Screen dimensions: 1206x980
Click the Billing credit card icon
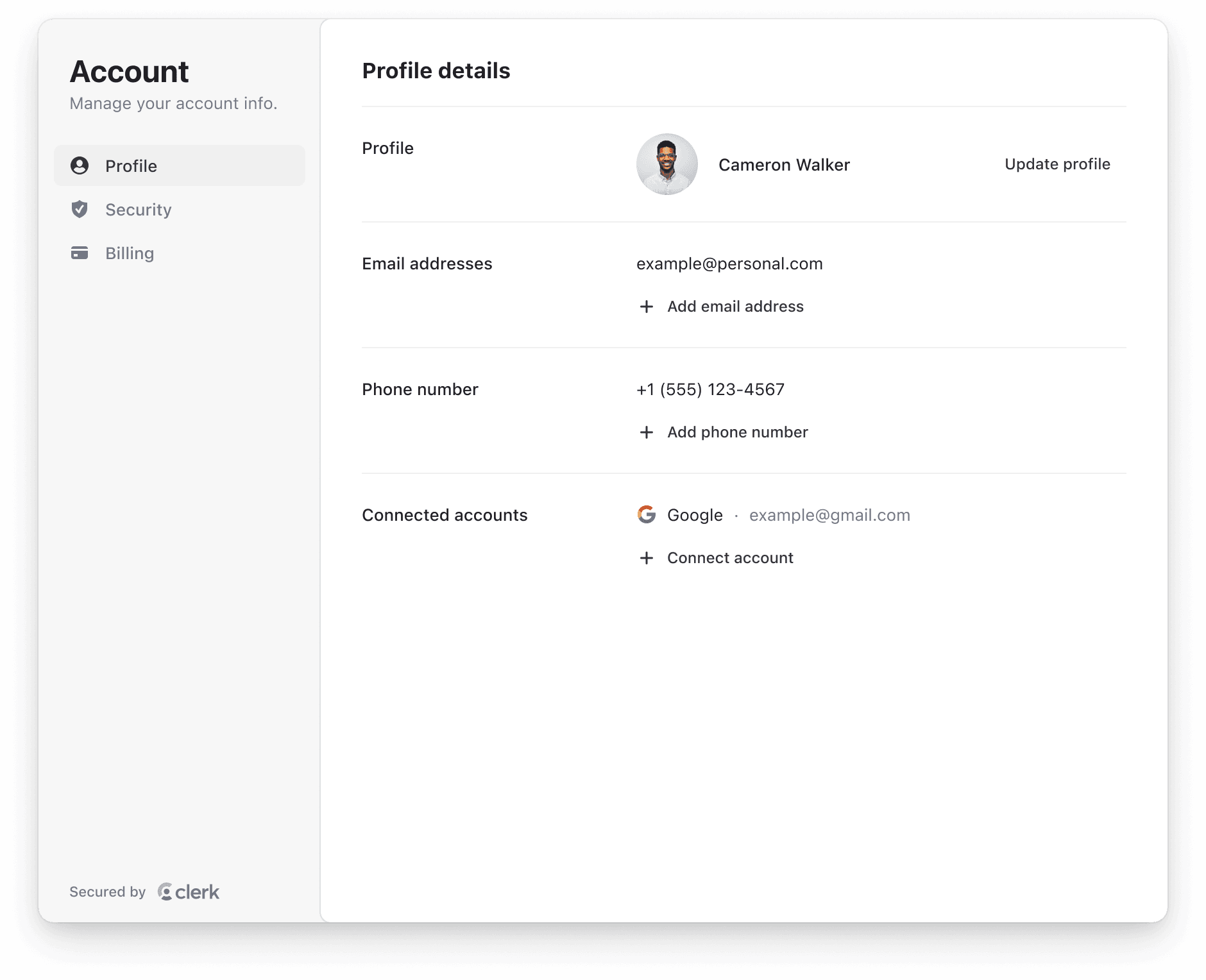[x=80, y=253]
